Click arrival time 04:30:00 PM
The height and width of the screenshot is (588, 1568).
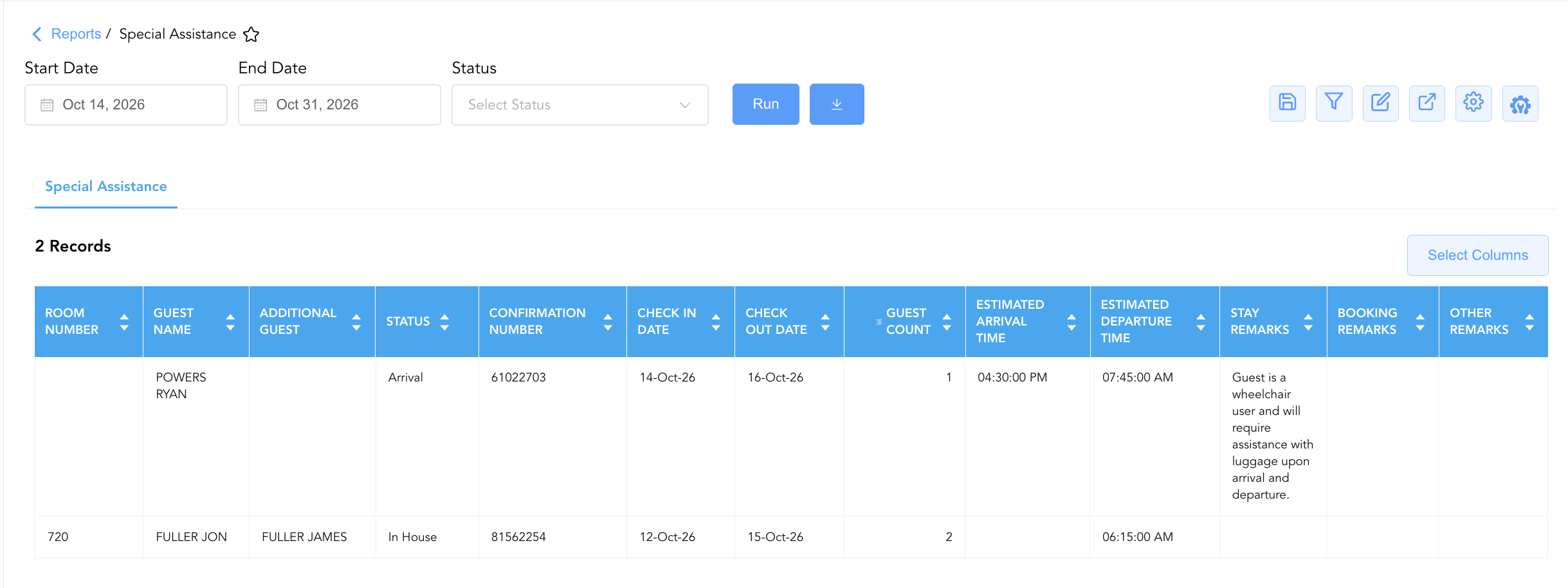pos(1012,378)
